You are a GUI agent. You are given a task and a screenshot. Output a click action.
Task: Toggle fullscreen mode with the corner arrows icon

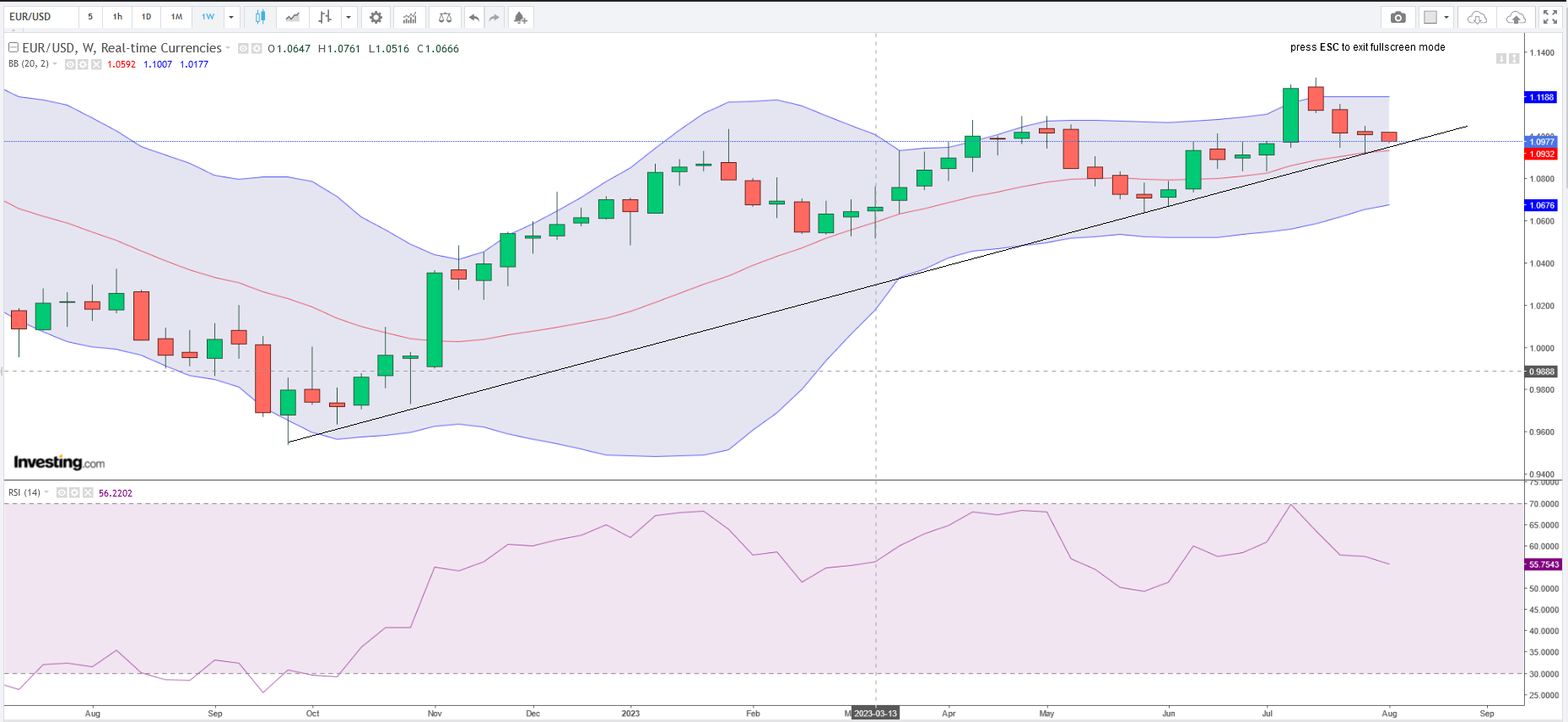pos(1550,17)
